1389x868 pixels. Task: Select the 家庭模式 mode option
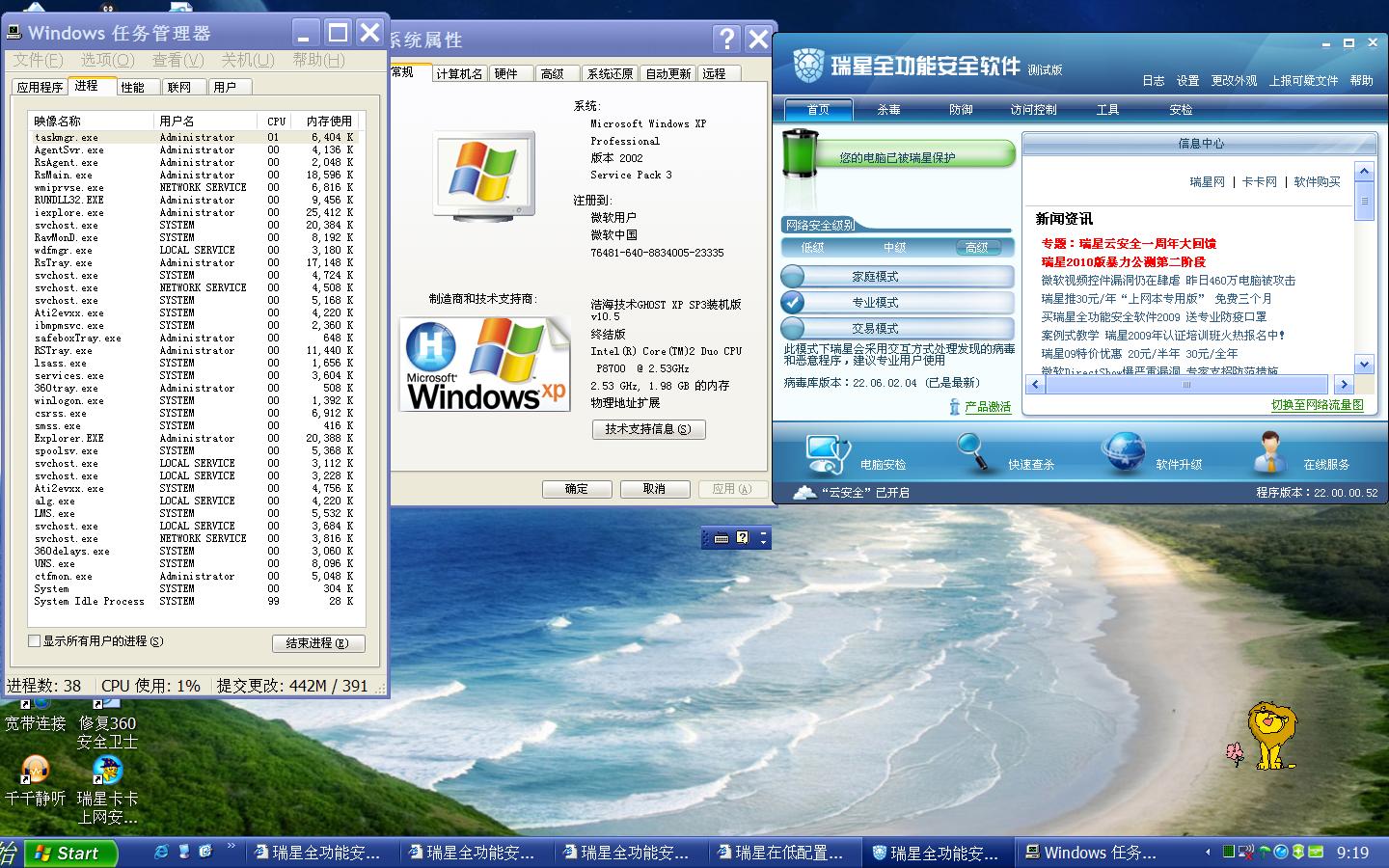click(x=897, y=277)
